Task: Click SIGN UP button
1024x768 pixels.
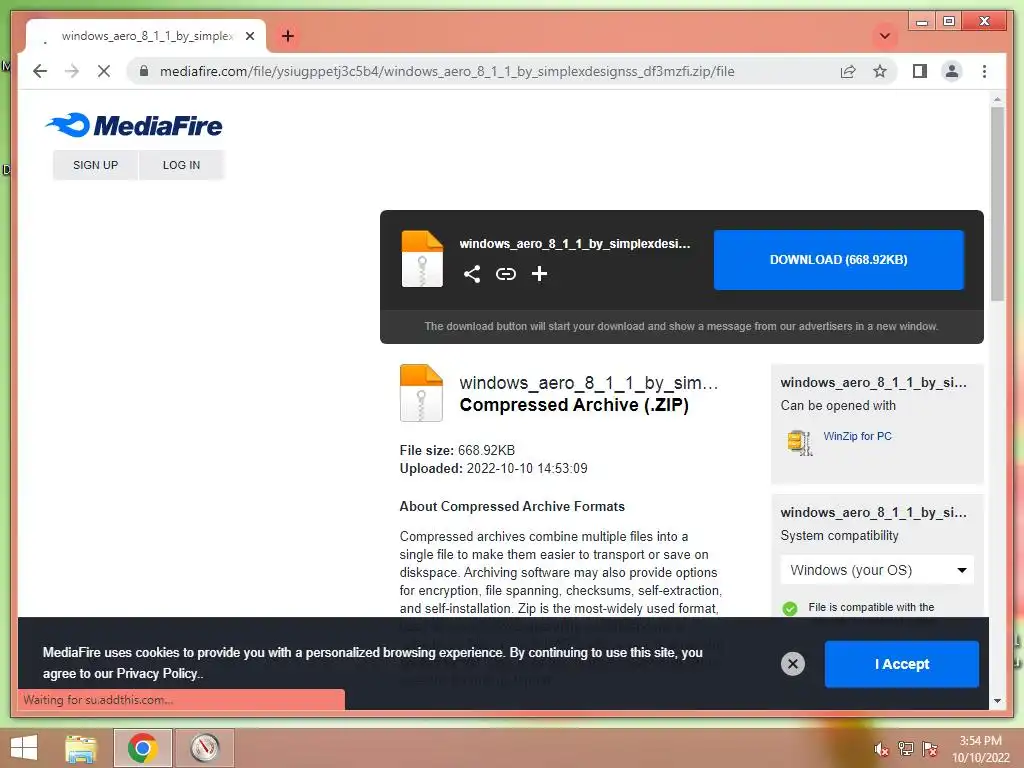Action: pyautogui.click(x=95, y=165)
